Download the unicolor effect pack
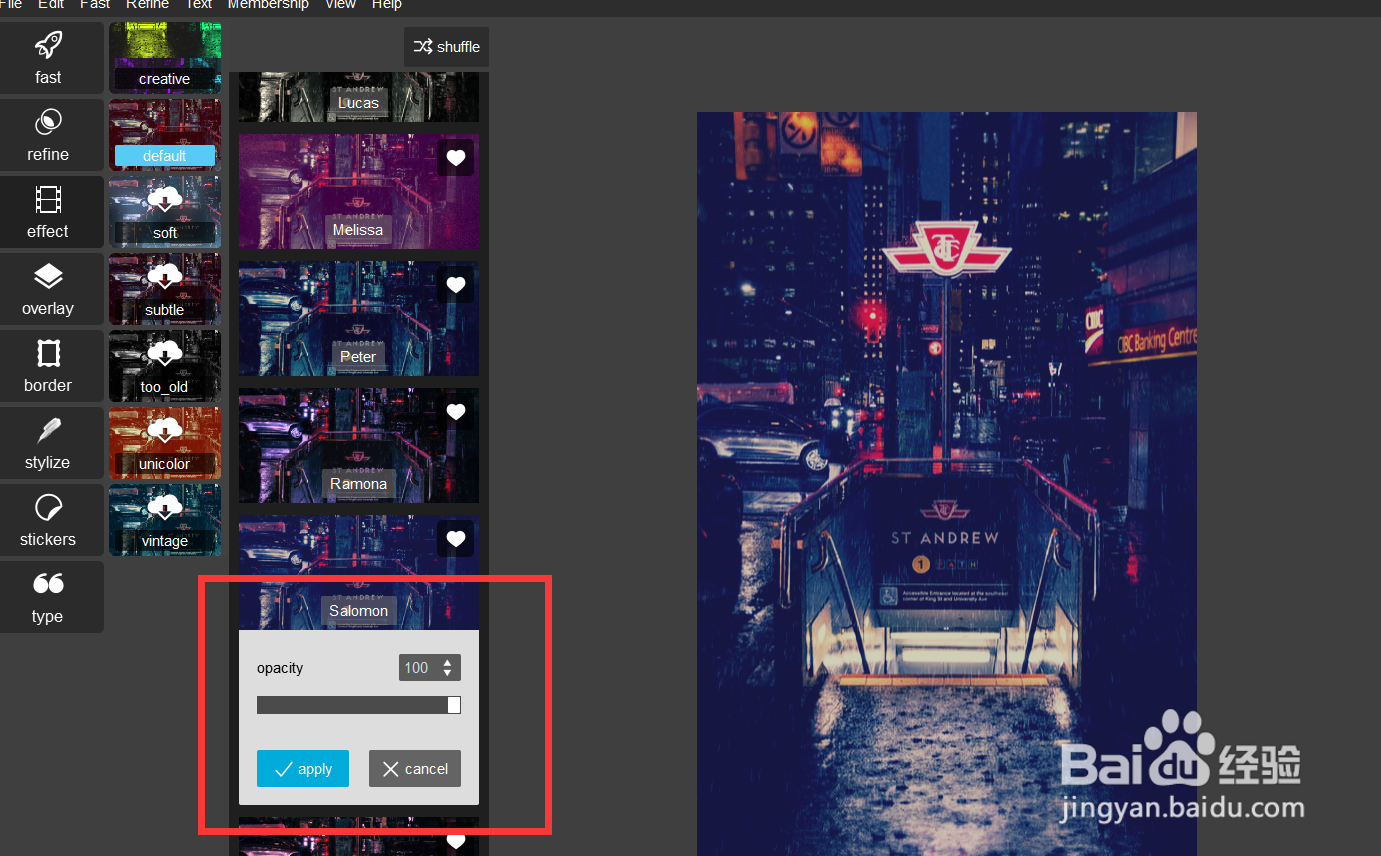This screenshot has width=1381, height=856. (165, 443)
